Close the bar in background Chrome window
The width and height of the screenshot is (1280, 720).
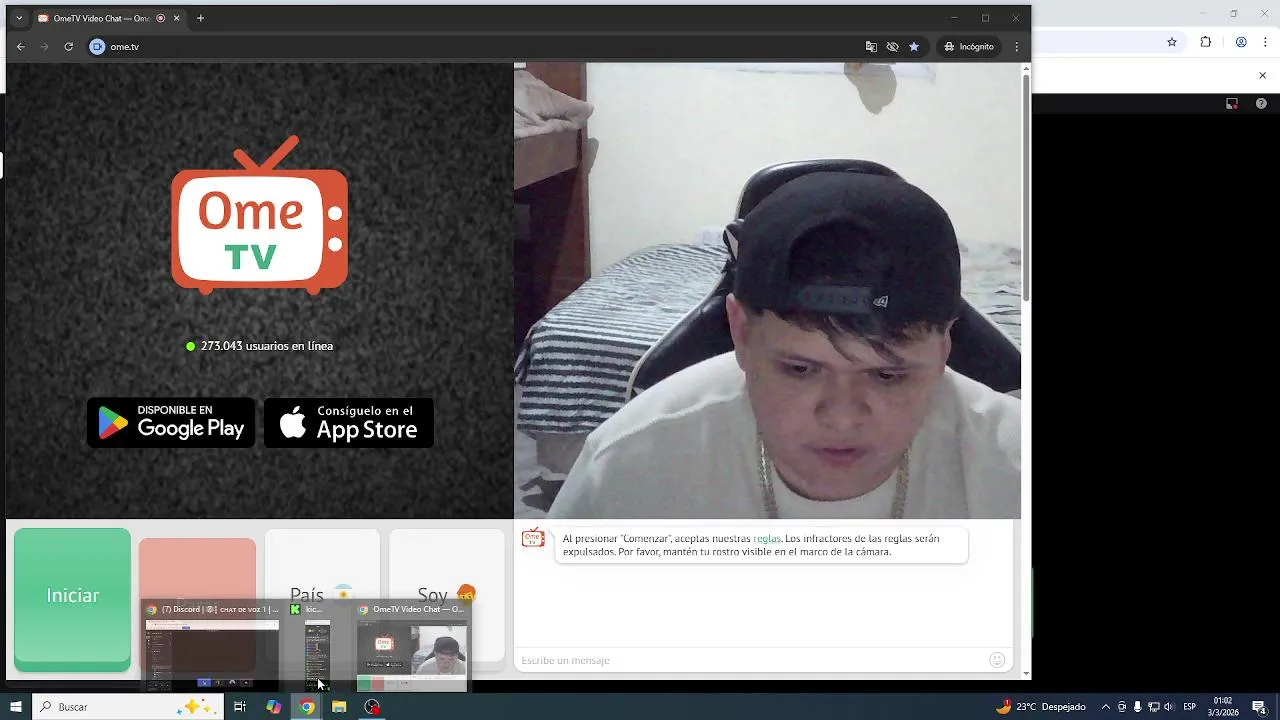pos(1262,75)
